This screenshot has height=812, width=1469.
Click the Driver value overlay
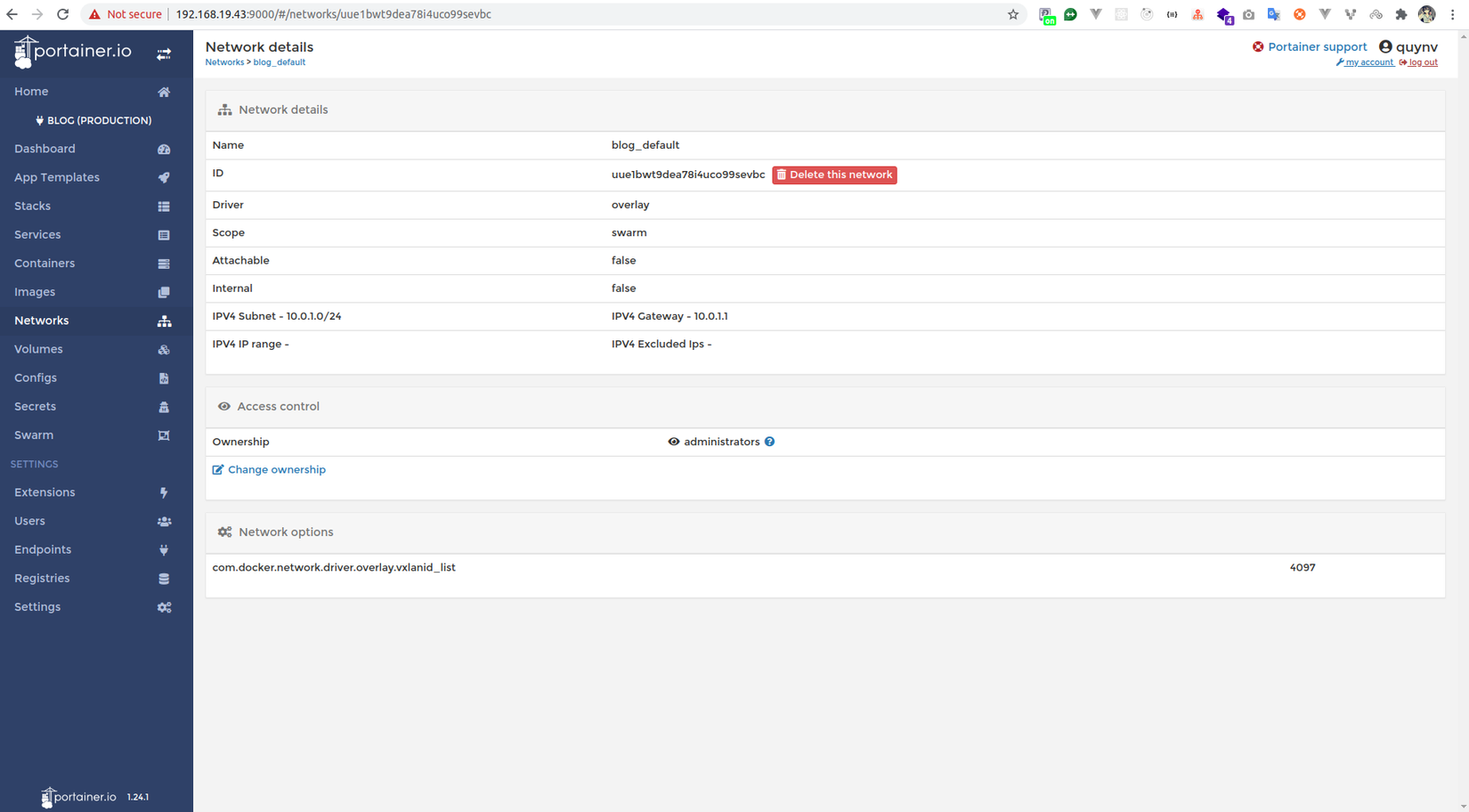(630, 205)
